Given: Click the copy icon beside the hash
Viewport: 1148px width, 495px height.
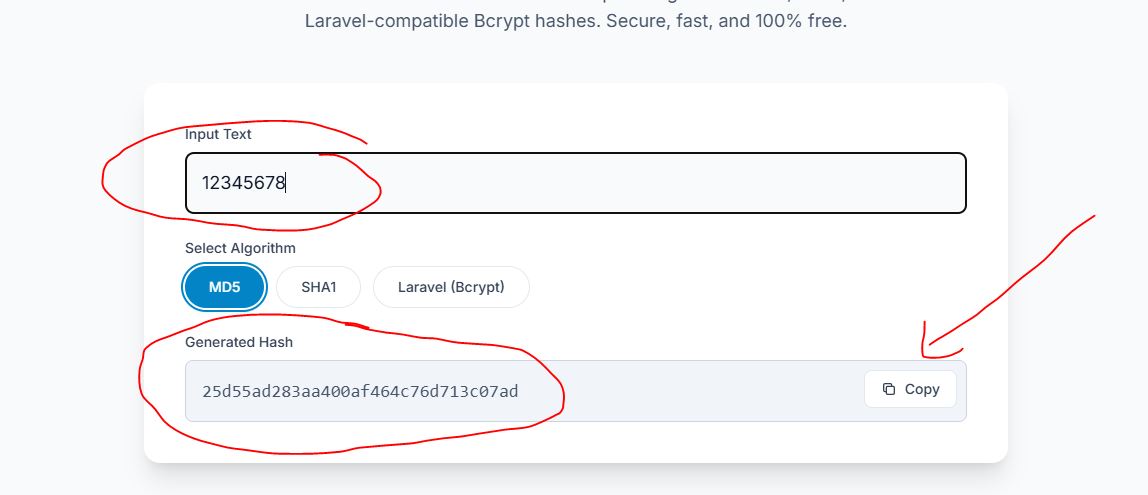Looking at the screenshot, I should 889,390.
